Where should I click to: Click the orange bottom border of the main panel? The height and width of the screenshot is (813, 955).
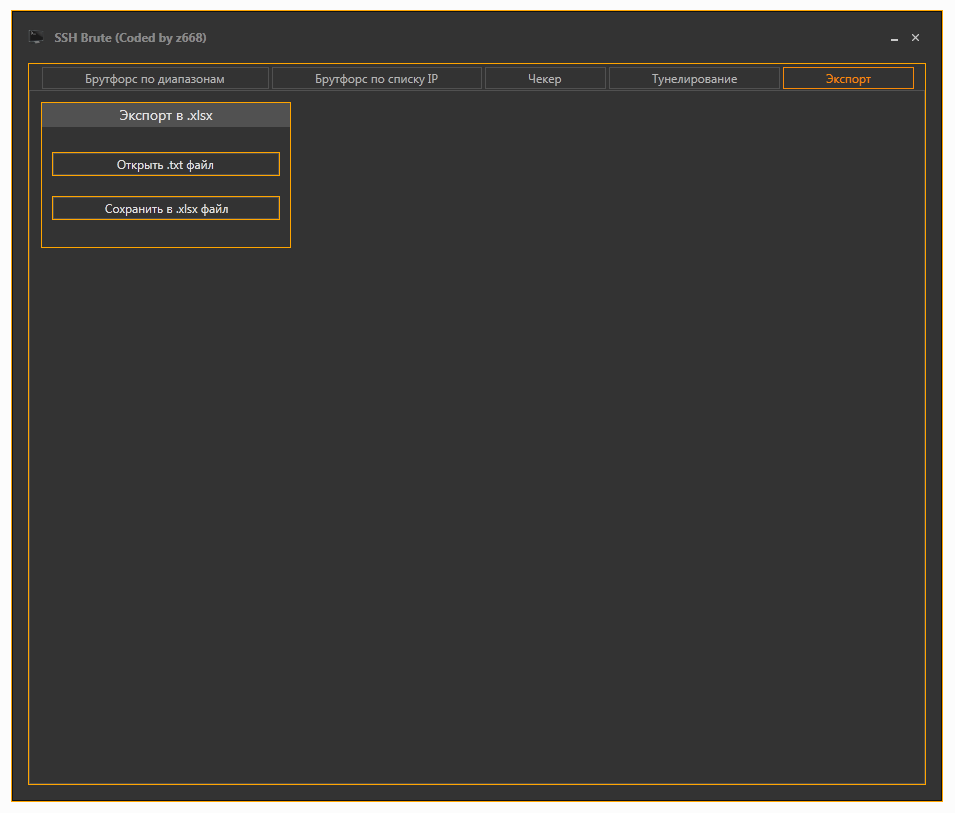pos(476,784)
